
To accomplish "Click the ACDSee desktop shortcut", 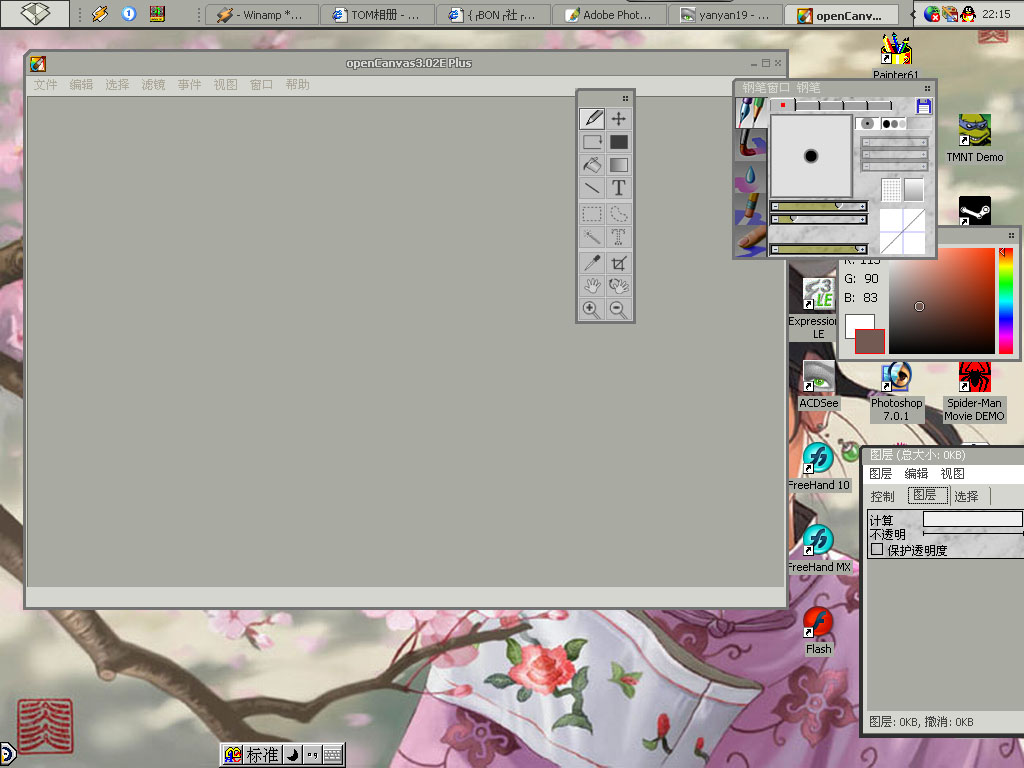I will click(x=818, y=385).
